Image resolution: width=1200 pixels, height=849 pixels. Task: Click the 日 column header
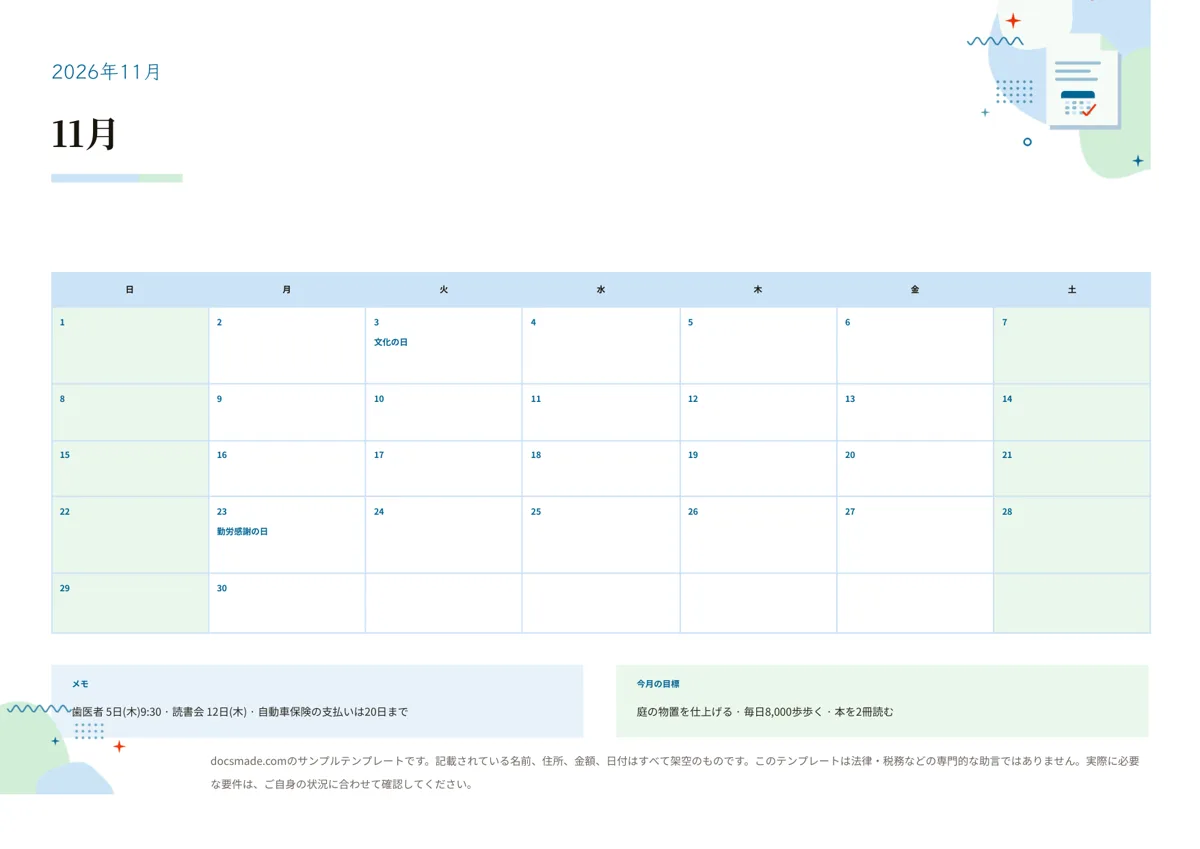[130, 290]
